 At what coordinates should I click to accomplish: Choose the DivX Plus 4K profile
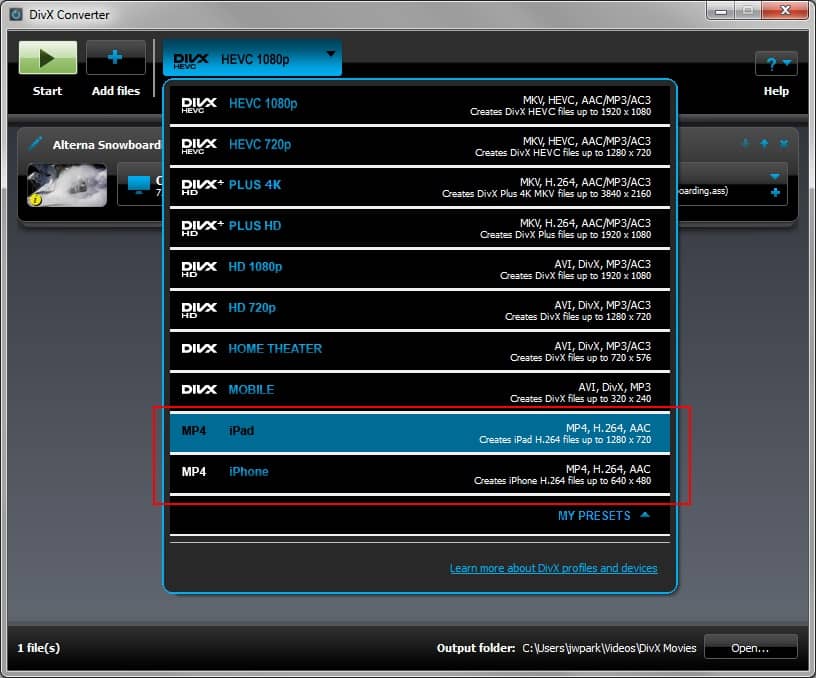pyautogui.click(x=419, y=187)
